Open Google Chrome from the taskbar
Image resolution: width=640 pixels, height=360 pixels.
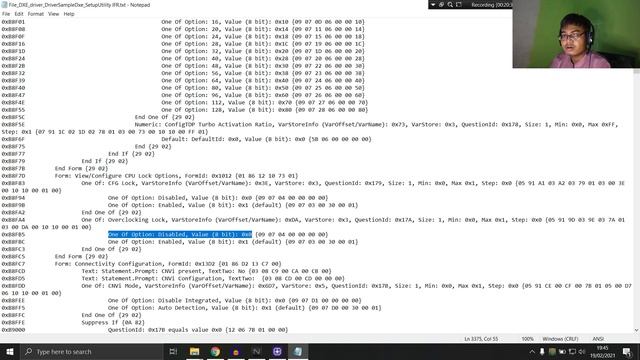point(215,351)
